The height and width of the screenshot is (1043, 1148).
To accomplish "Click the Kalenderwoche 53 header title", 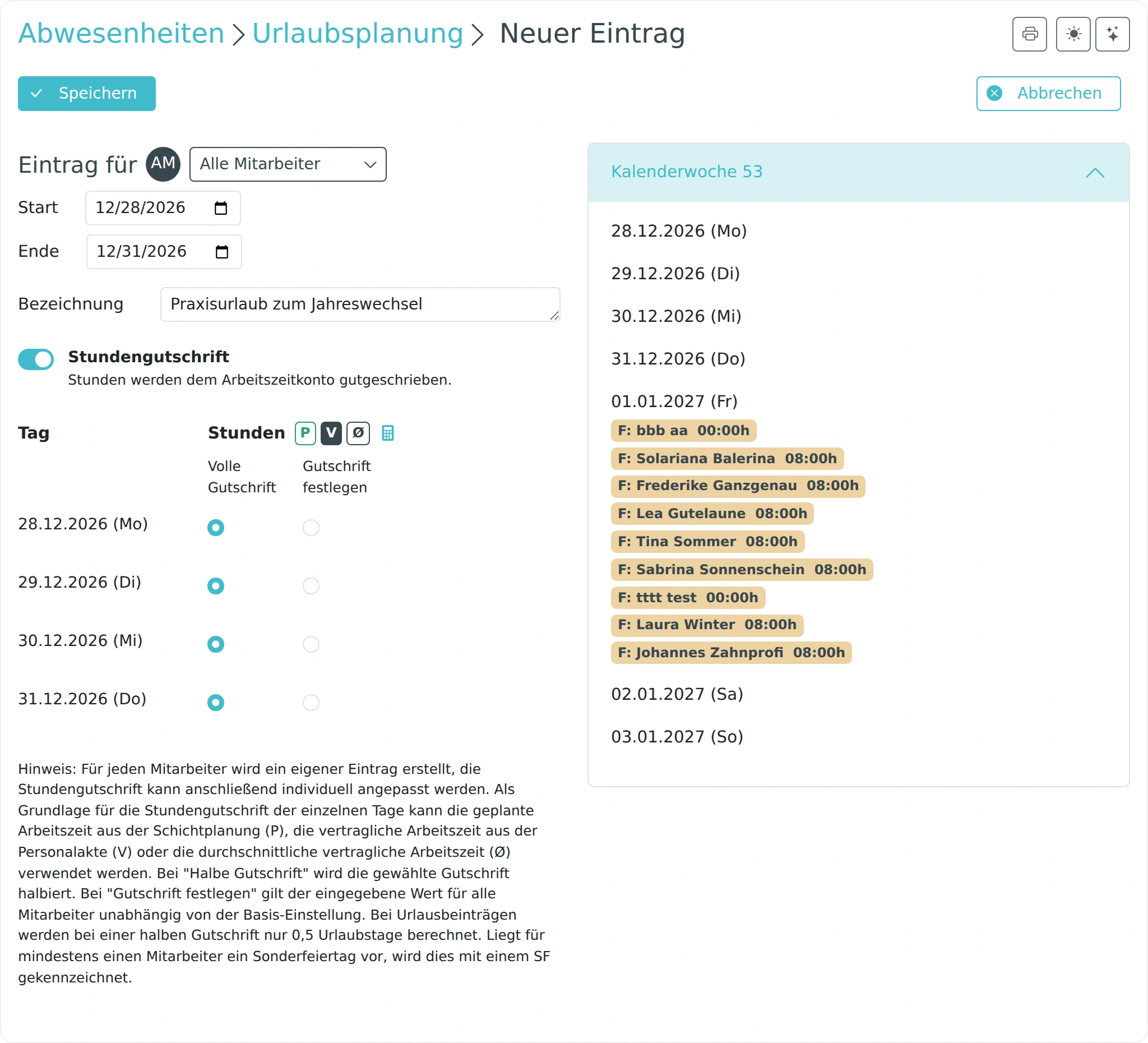I will (x=686, y=172).
